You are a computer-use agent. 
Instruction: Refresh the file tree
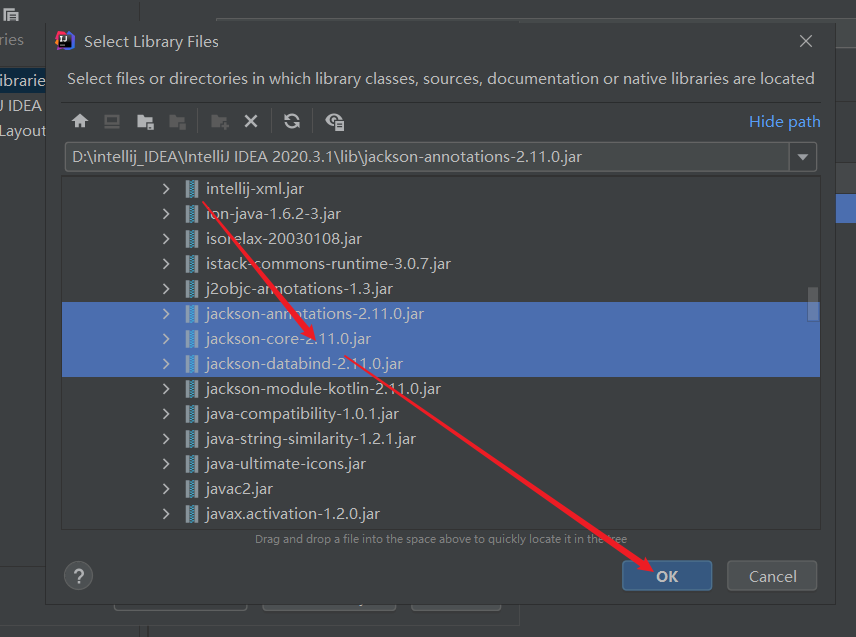coord(292,121)
